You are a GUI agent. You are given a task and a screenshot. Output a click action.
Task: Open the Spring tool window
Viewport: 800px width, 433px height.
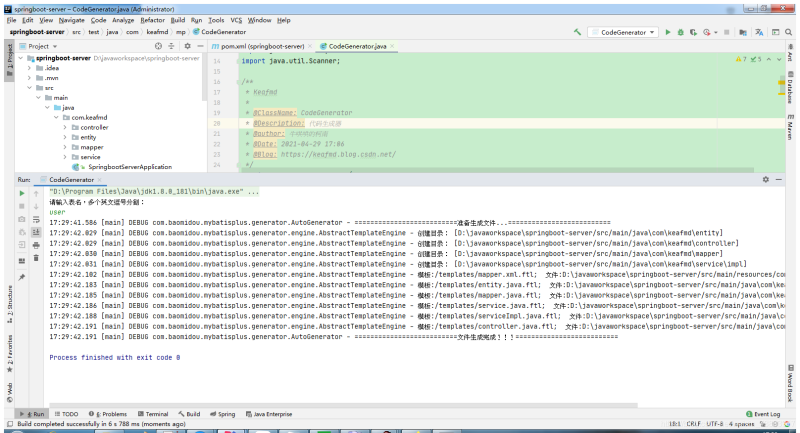[x=222, y=414]
